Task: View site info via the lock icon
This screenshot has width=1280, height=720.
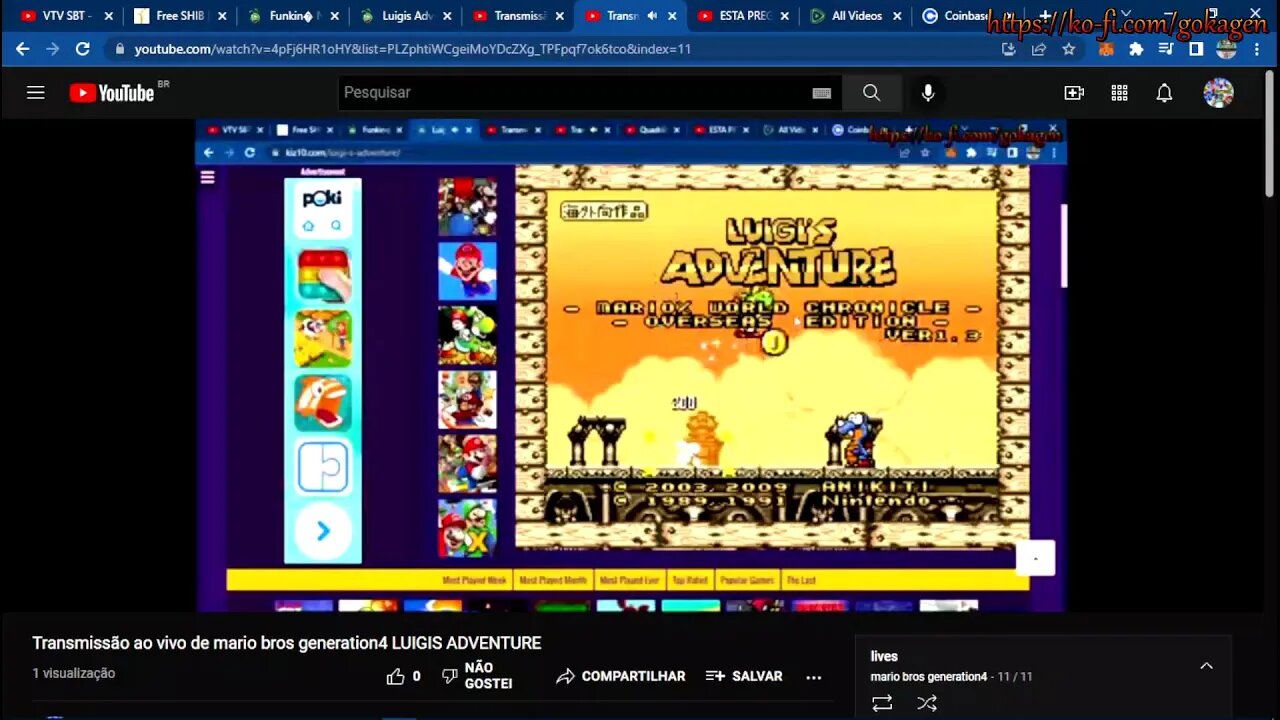Action: coord(120,49)
